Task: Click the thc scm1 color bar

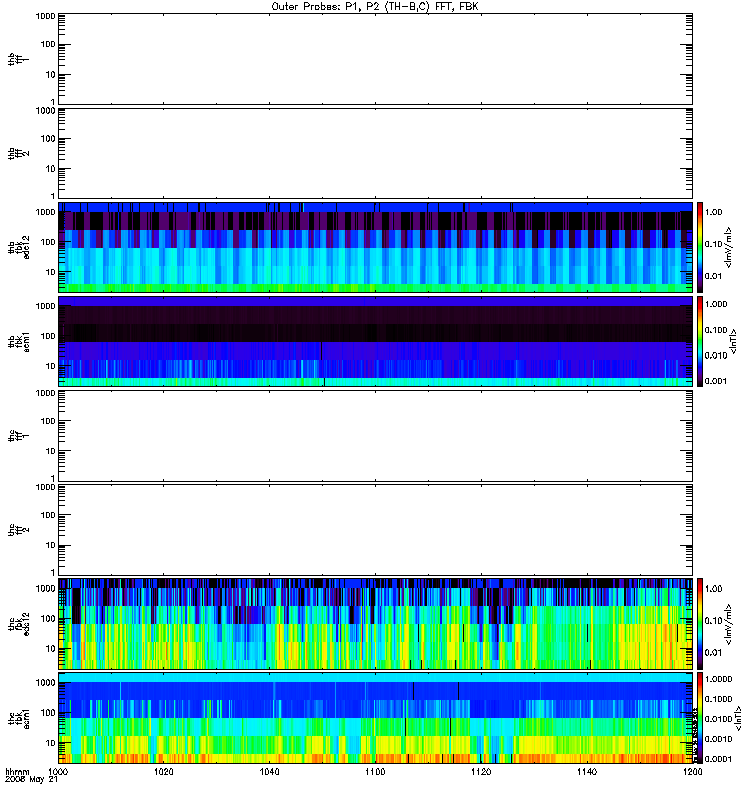Action: pos(701,718)
